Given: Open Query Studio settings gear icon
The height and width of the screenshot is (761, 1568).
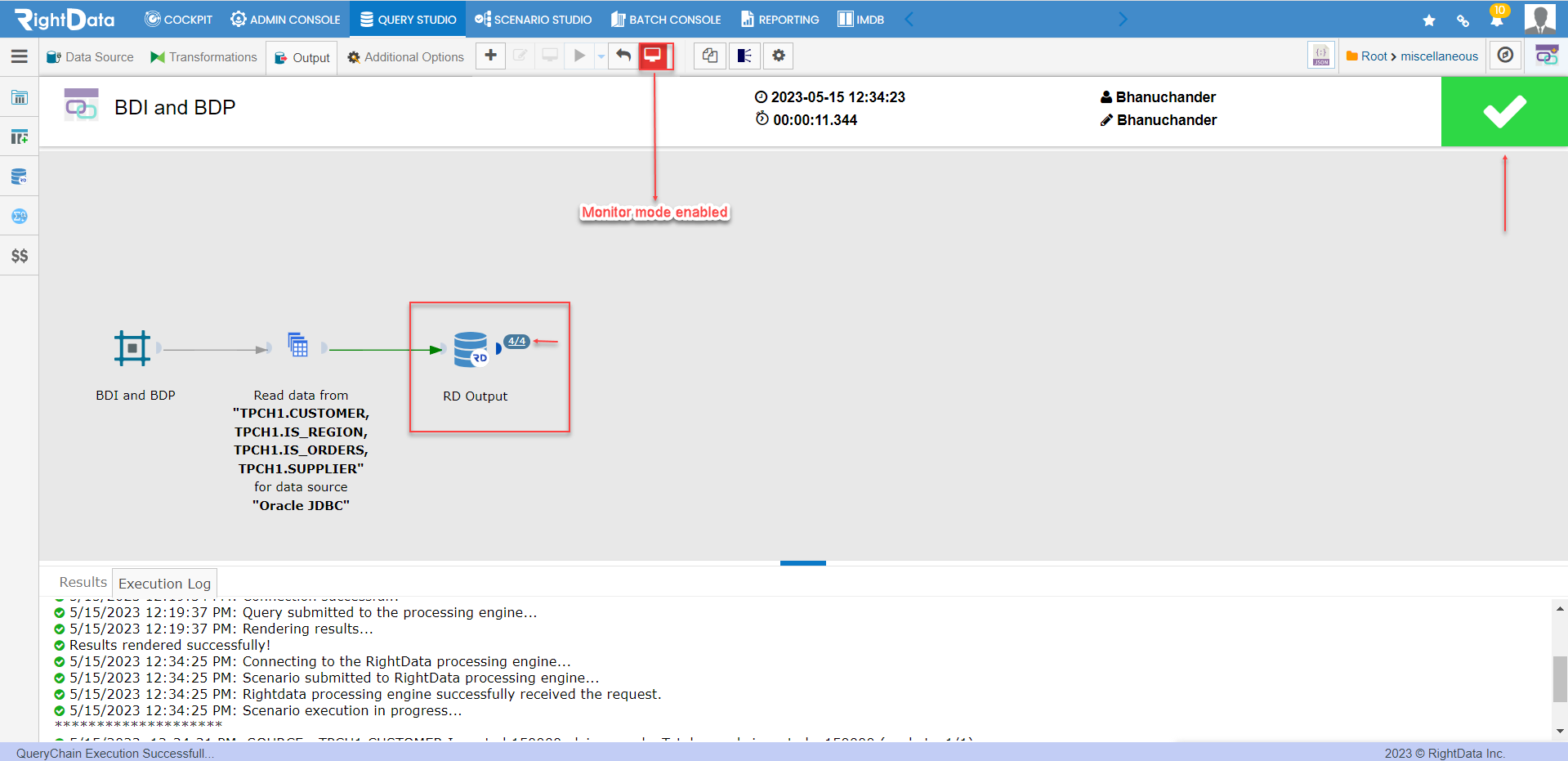Looking at the screenshot, I should pyautogui.click(x=778, y=56).
